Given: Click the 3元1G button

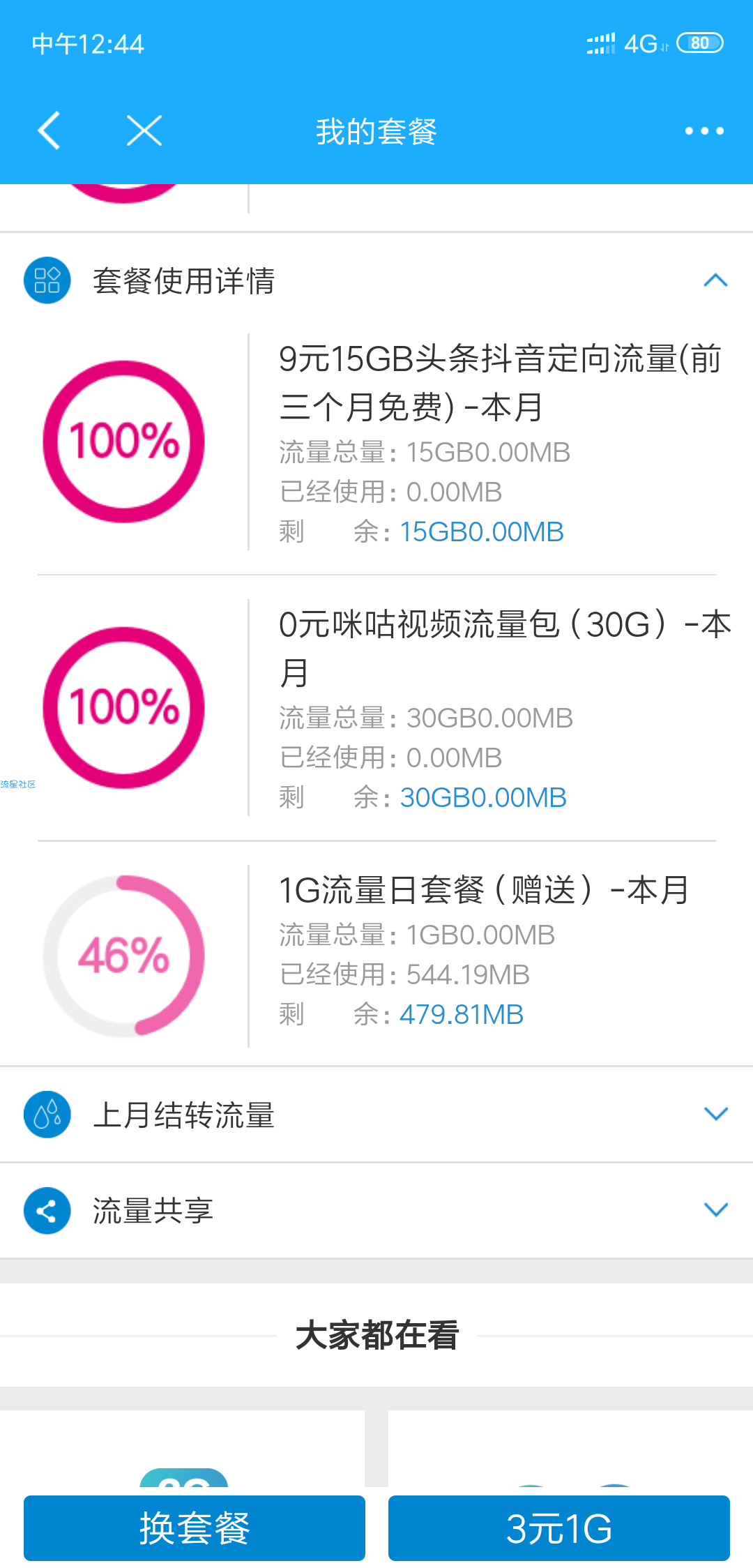Looking at the screenshot, I should click(559, 1528).
